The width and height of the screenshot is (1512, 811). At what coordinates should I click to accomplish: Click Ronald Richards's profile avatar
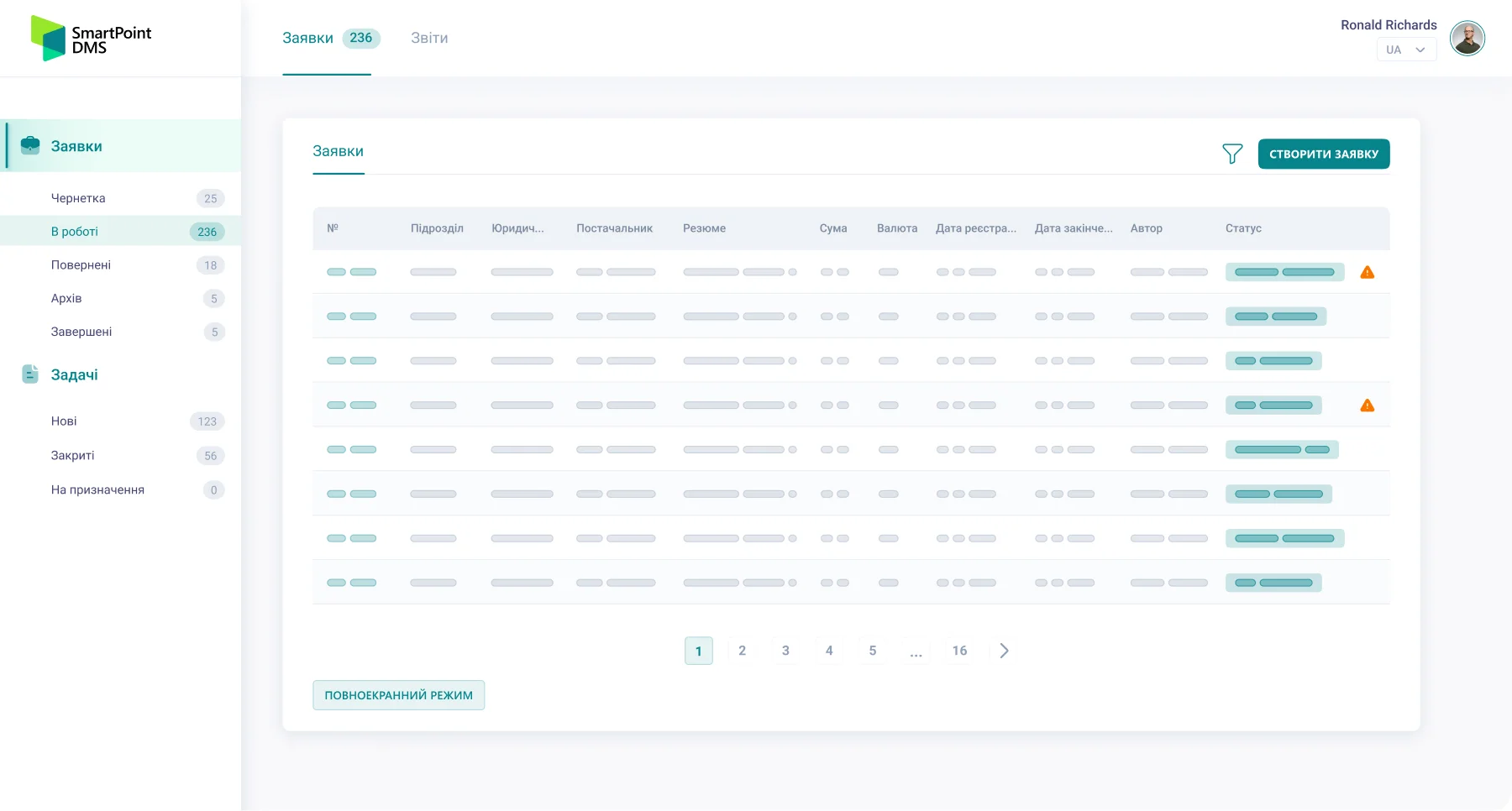[x=1467, y=38]
